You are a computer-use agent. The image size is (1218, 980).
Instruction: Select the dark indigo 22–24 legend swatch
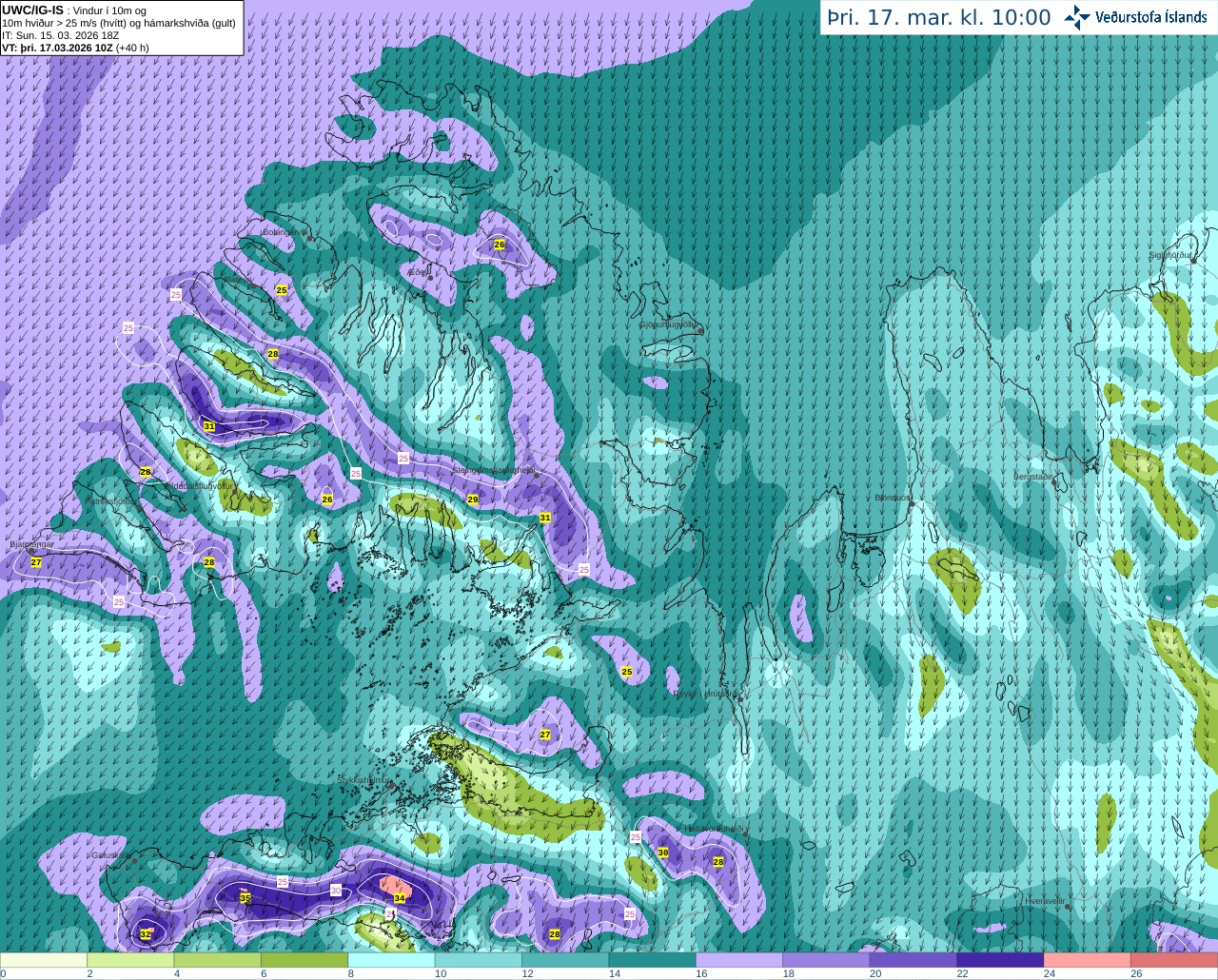[1000, 960]
